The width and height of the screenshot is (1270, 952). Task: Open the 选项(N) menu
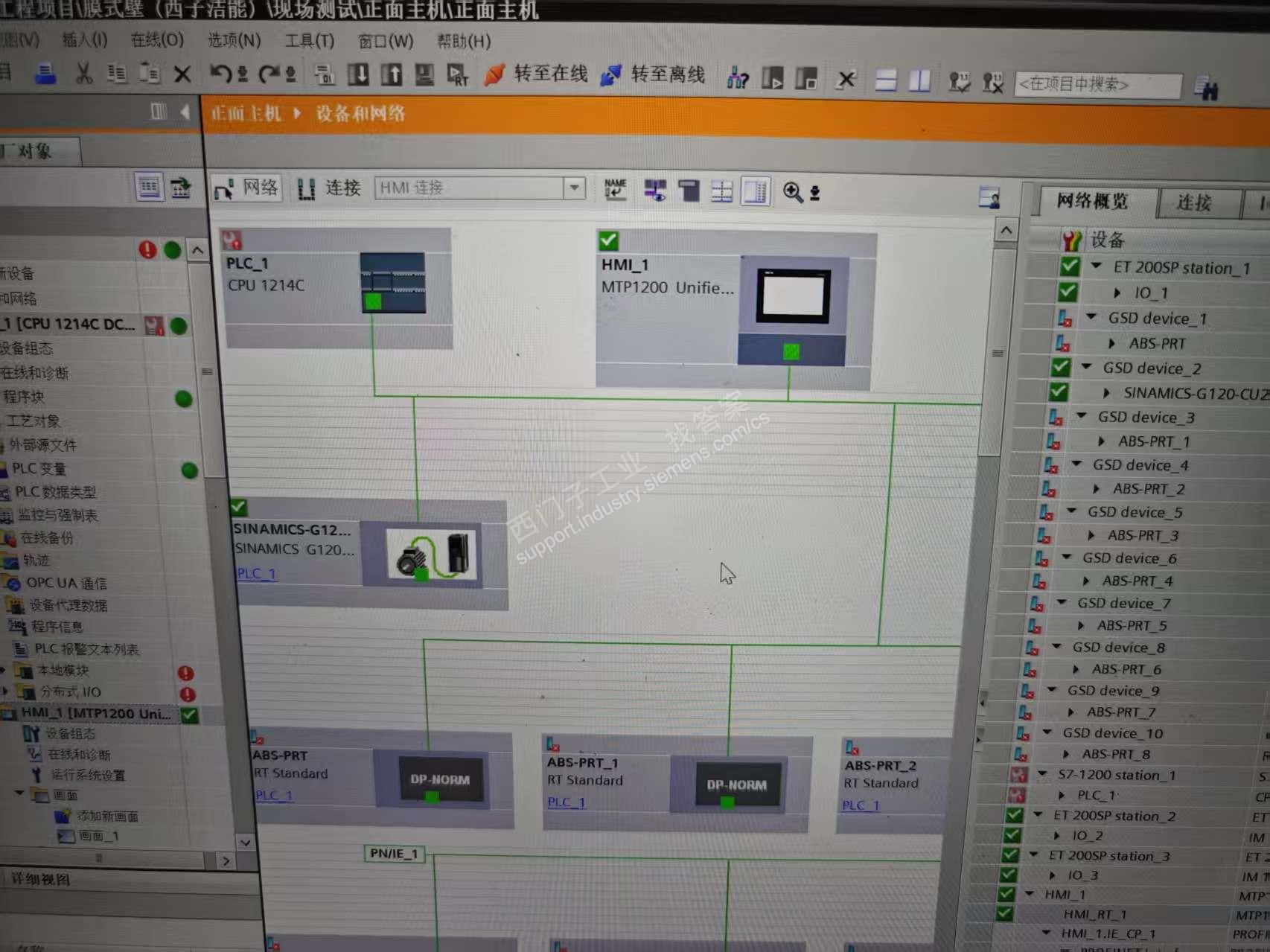tap(234, 40)
